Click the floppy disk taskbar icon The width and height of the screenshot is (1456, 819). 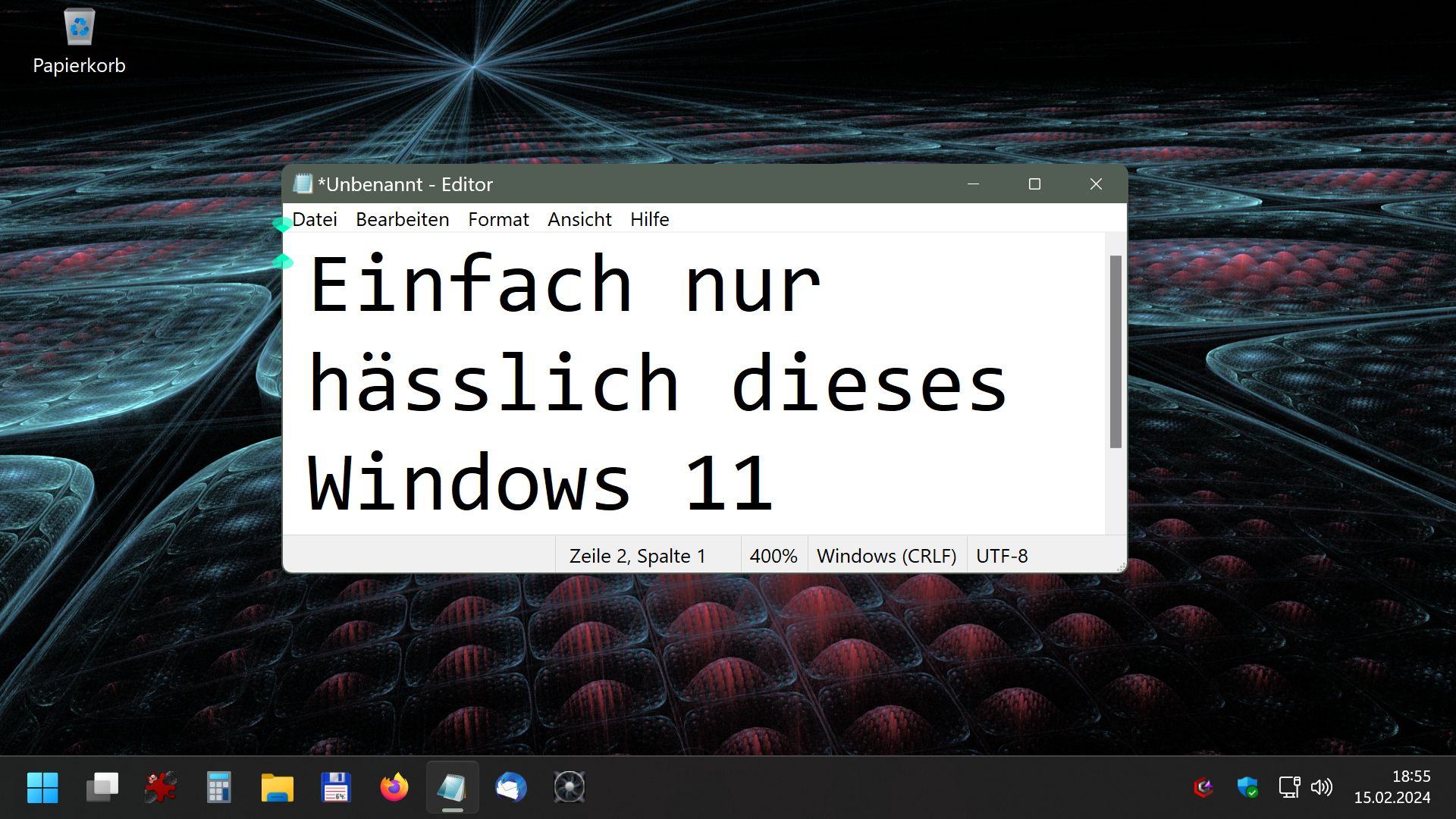pyautogui.click(x=335, y=787)
